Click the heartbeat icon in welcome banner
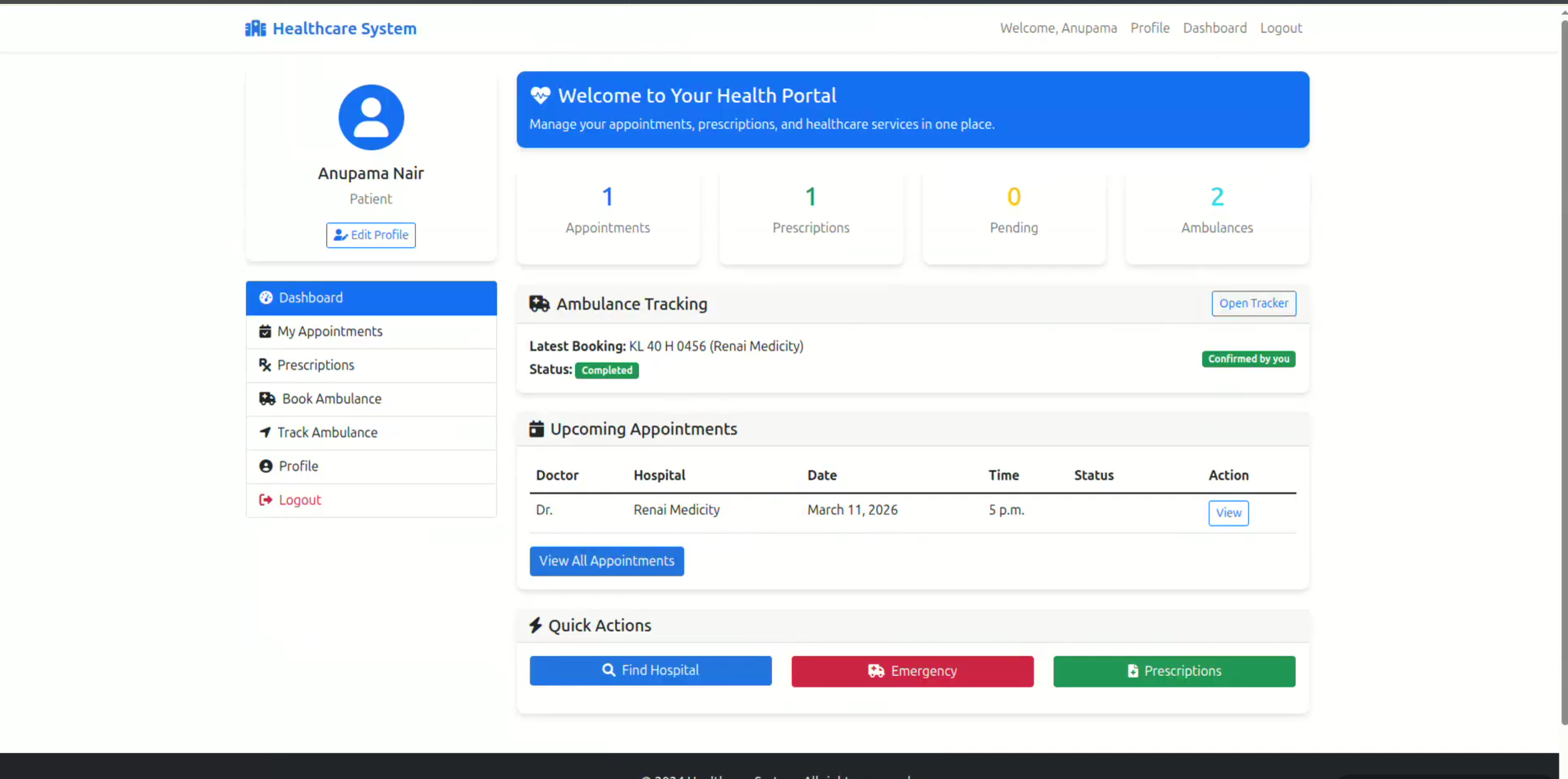Image resolution: width=1568 pixels, height=779 pixels. tap(540, 96)
